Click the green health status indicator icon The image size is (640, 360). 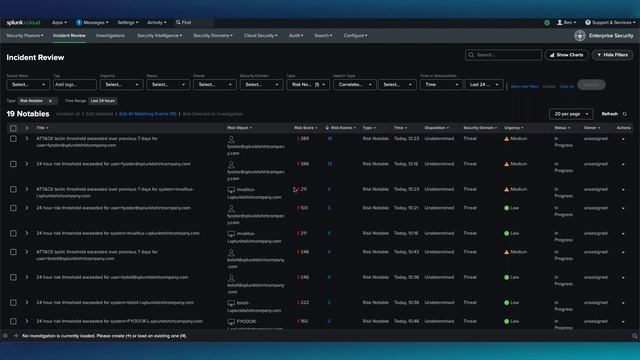point(547,22)
